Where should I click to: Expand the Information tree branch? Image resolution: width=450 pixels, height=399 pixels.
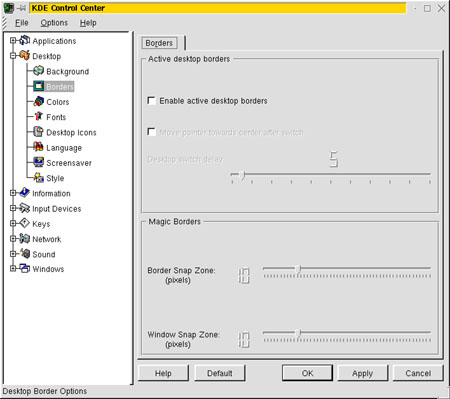[13, 193]
